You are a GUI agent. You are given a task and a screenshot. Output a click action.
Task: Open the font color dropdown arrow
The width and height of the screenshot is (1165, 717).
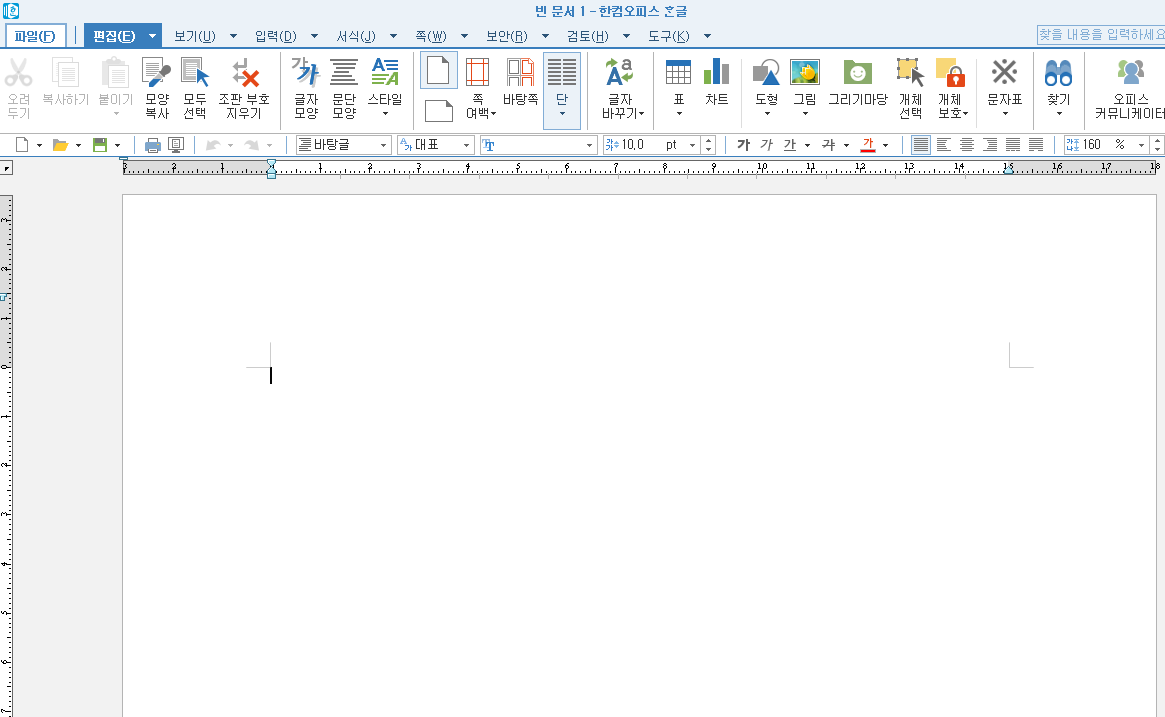pyautogui.click(x=885, y=146)
